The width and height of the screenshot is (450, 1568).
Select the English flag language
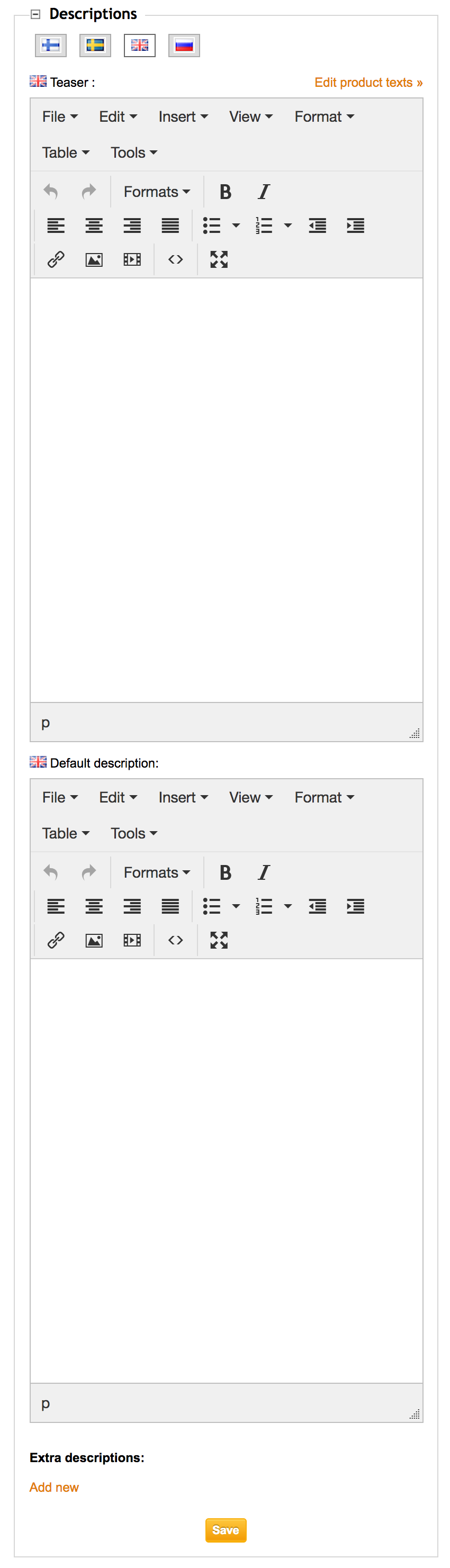point(139,45)
